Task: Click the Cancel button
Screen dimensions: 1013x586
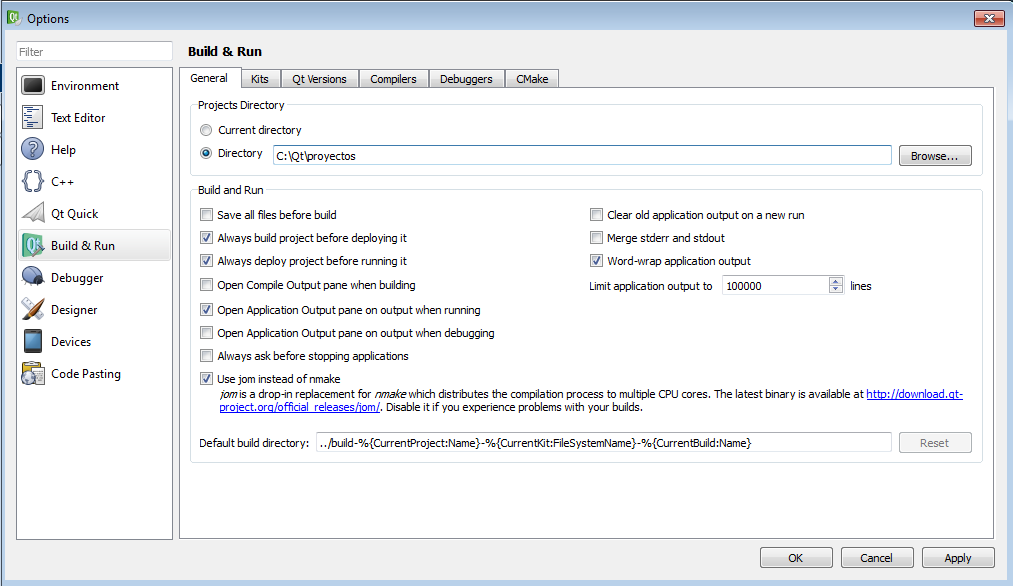Action: click(877, 558)
